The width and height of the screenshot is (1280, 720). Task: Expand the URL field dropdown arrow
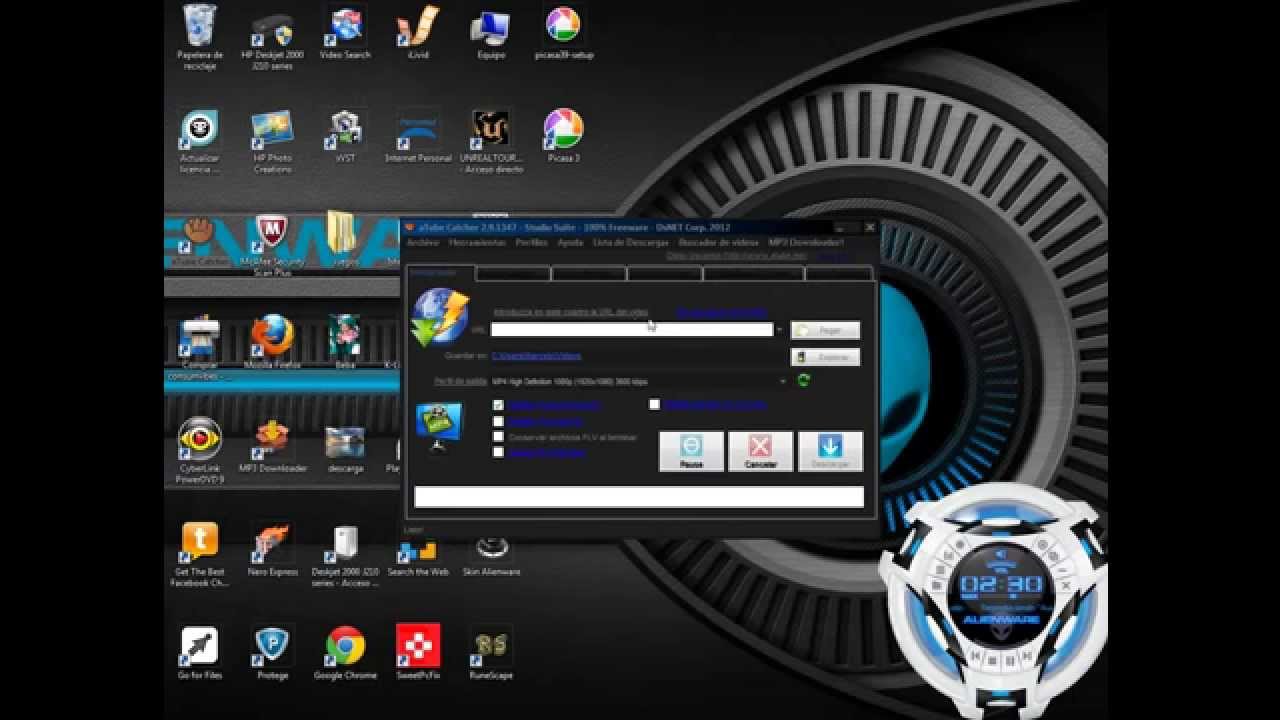point(779,329)
